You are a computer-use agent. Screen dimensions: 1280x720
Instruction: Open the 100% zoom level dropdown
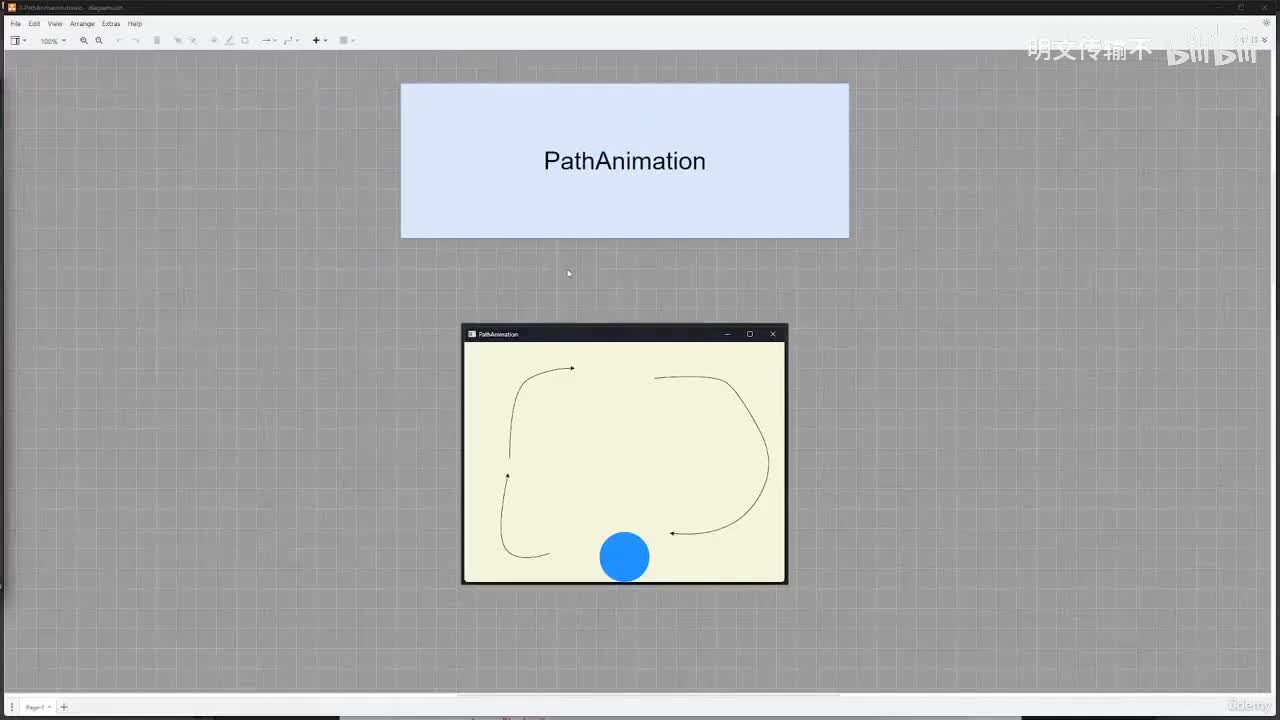point(53,41)
